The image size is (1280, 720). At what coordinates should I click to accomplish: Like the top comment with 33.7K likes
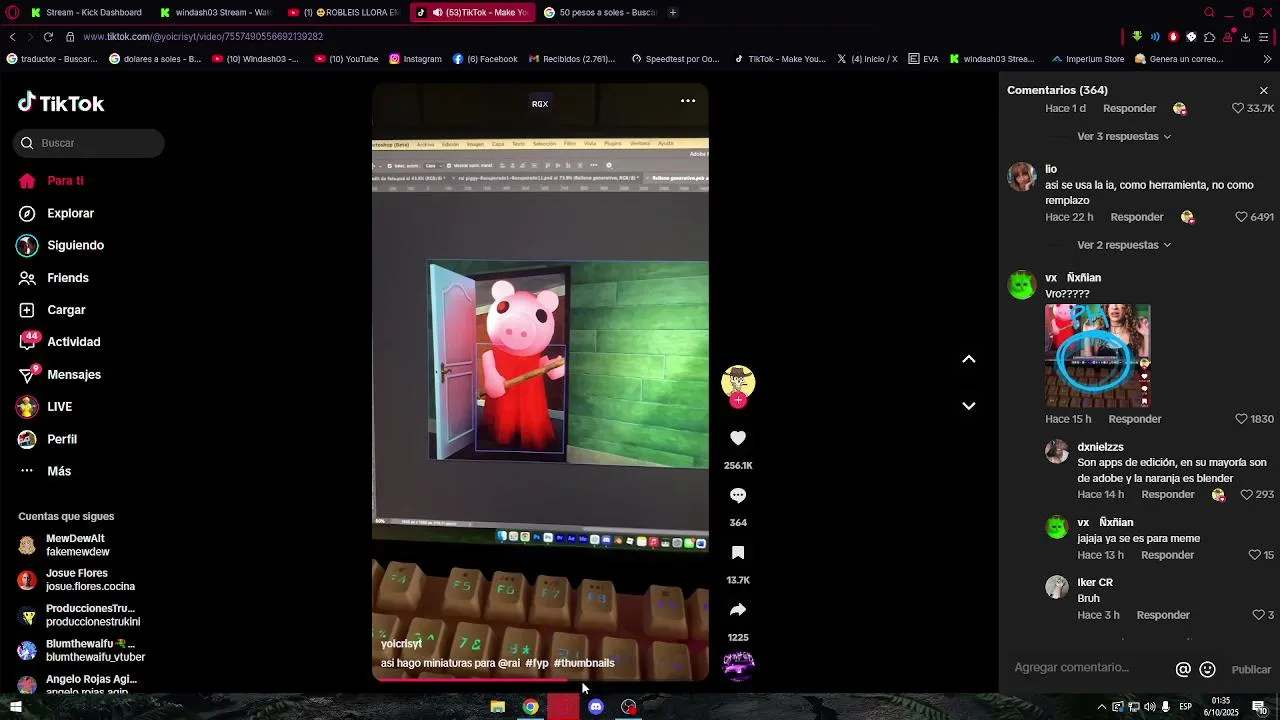click(1238, 108)
